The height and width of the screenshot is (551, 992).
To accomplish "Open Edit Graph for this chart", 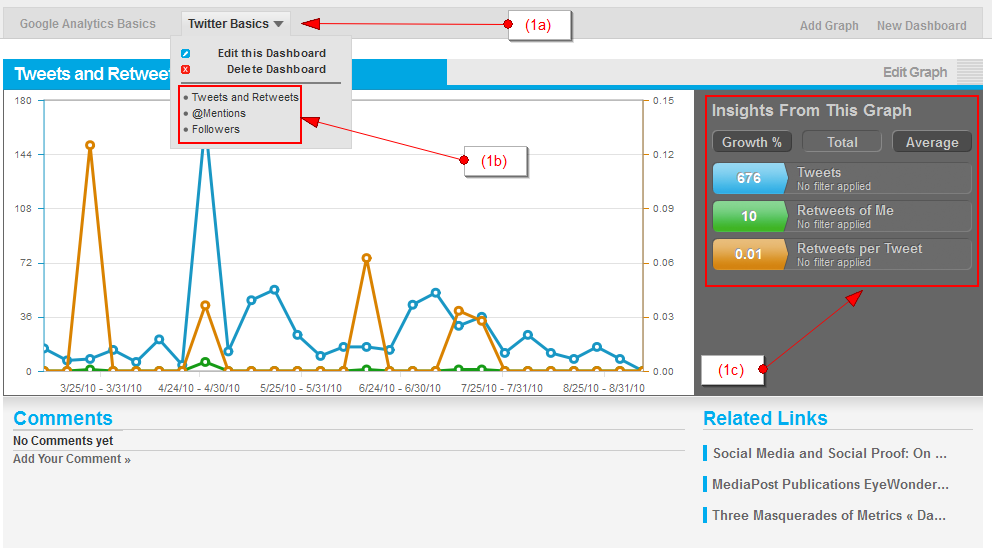I will (x=915, y=72).
